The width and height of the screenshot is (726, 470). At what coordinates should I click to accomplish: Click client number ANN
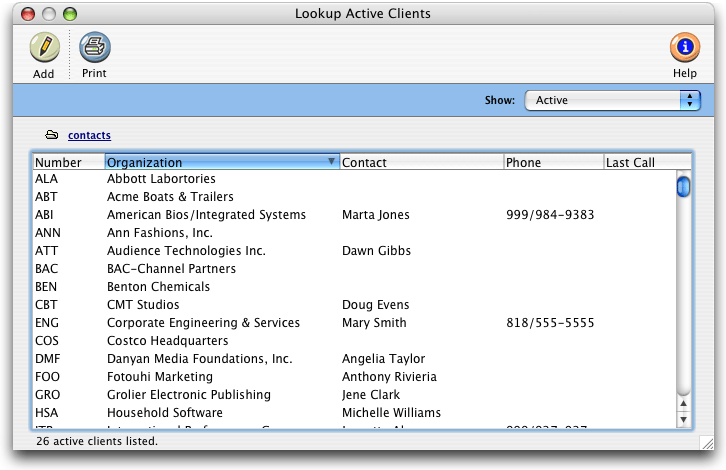coord(48,233)
